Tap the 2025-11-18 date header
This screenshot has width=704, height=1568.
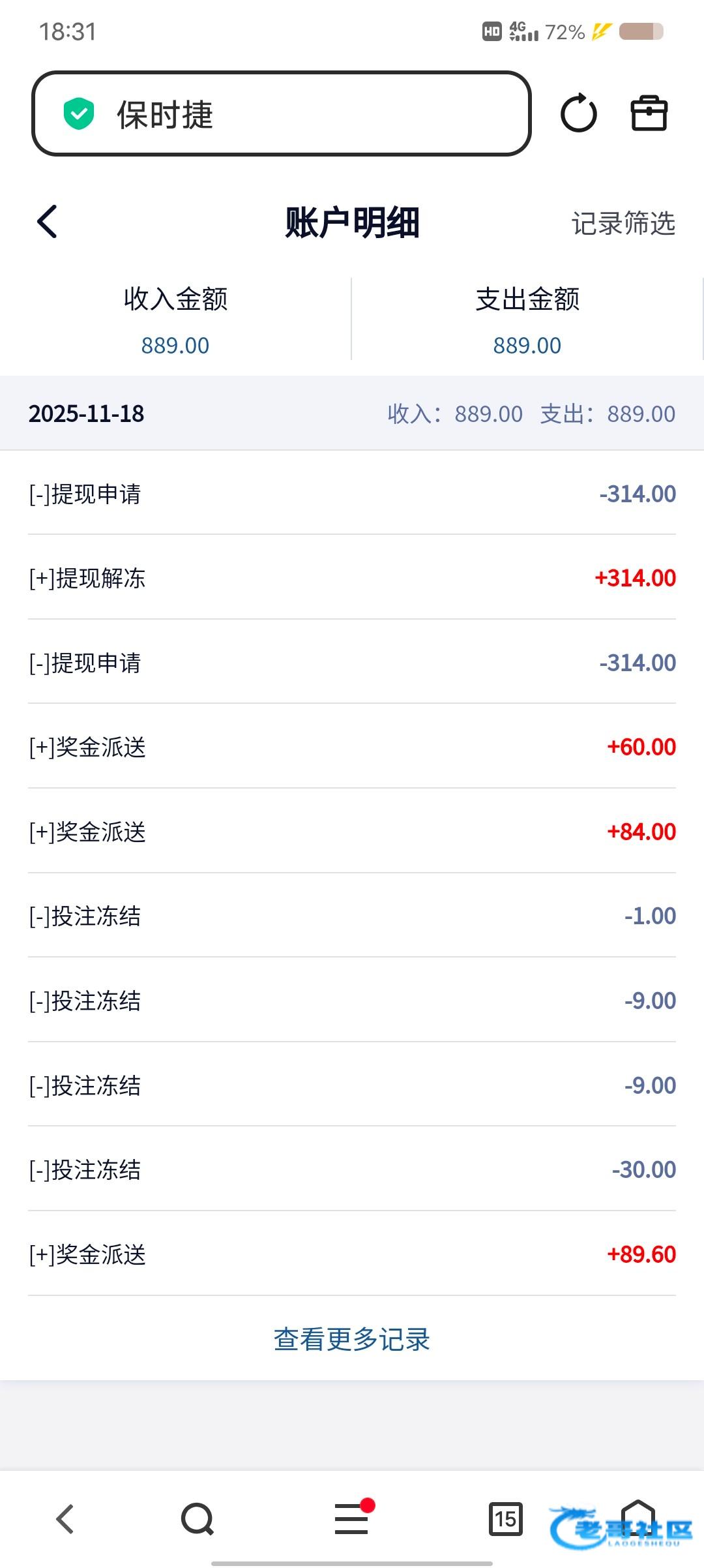[x=87, y=414]
